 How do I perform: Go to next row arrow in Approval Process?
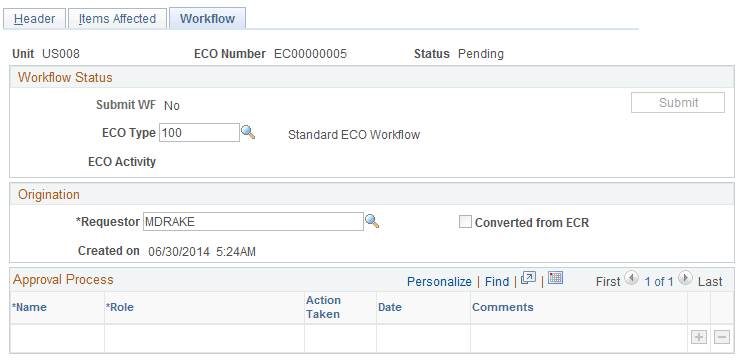point(685,278)
